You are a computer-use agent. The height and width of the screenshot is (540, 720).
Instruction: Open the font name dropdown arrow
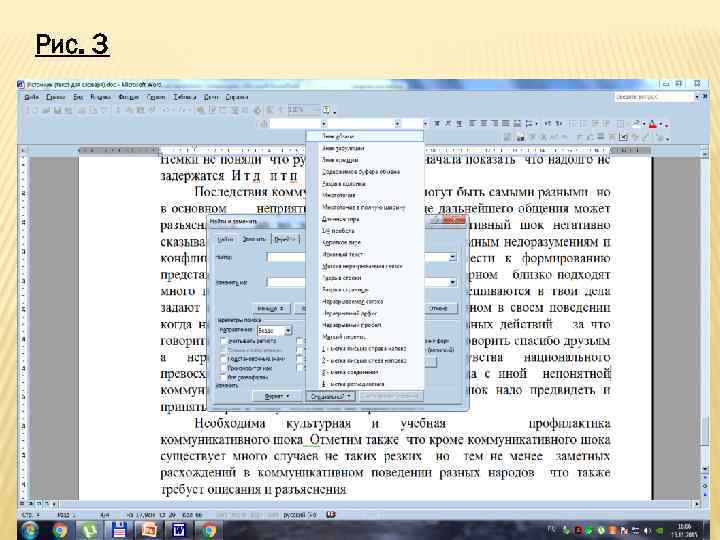397,124
